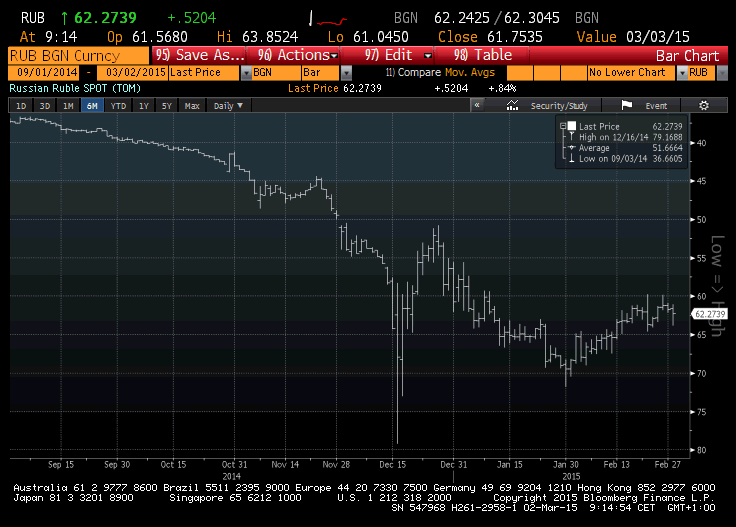This screenshot has width=736, height=527.
Task: Open the chart settings gear icon
Action: [x=704, y=106]
